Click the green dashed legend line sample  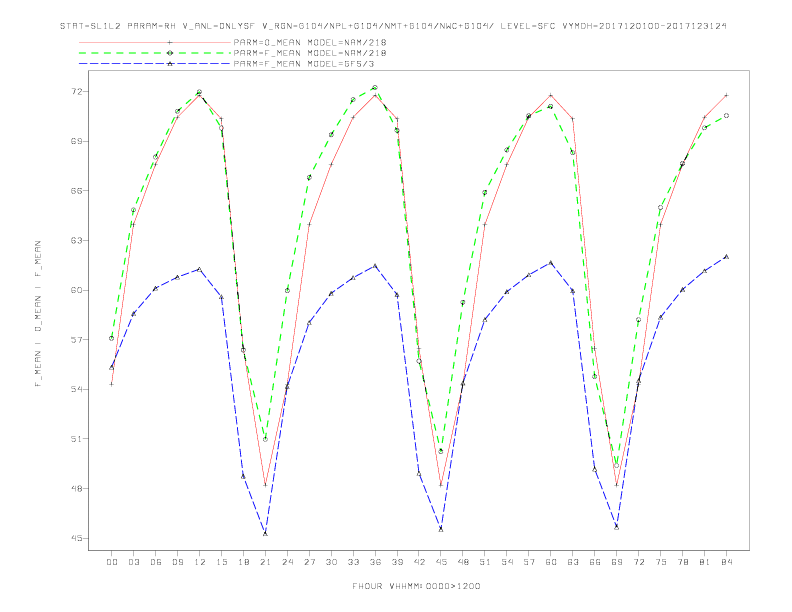[x=155, y=53]
